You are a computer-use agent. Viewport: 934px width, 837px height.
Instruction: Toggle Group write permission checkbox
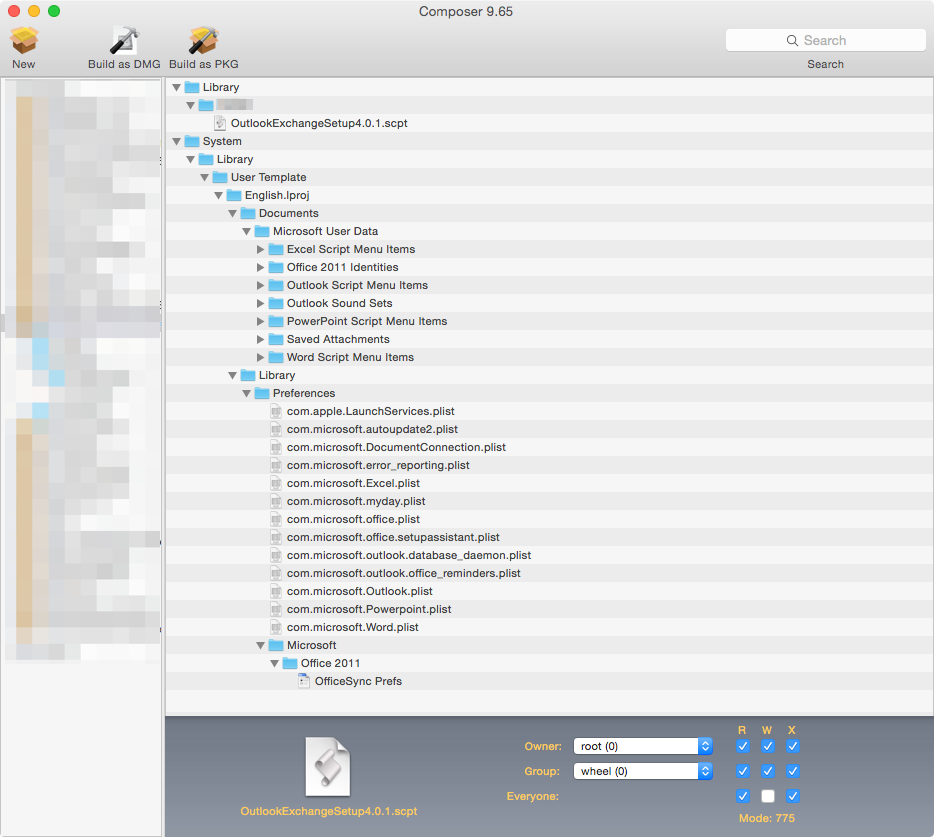pos(768,771)
